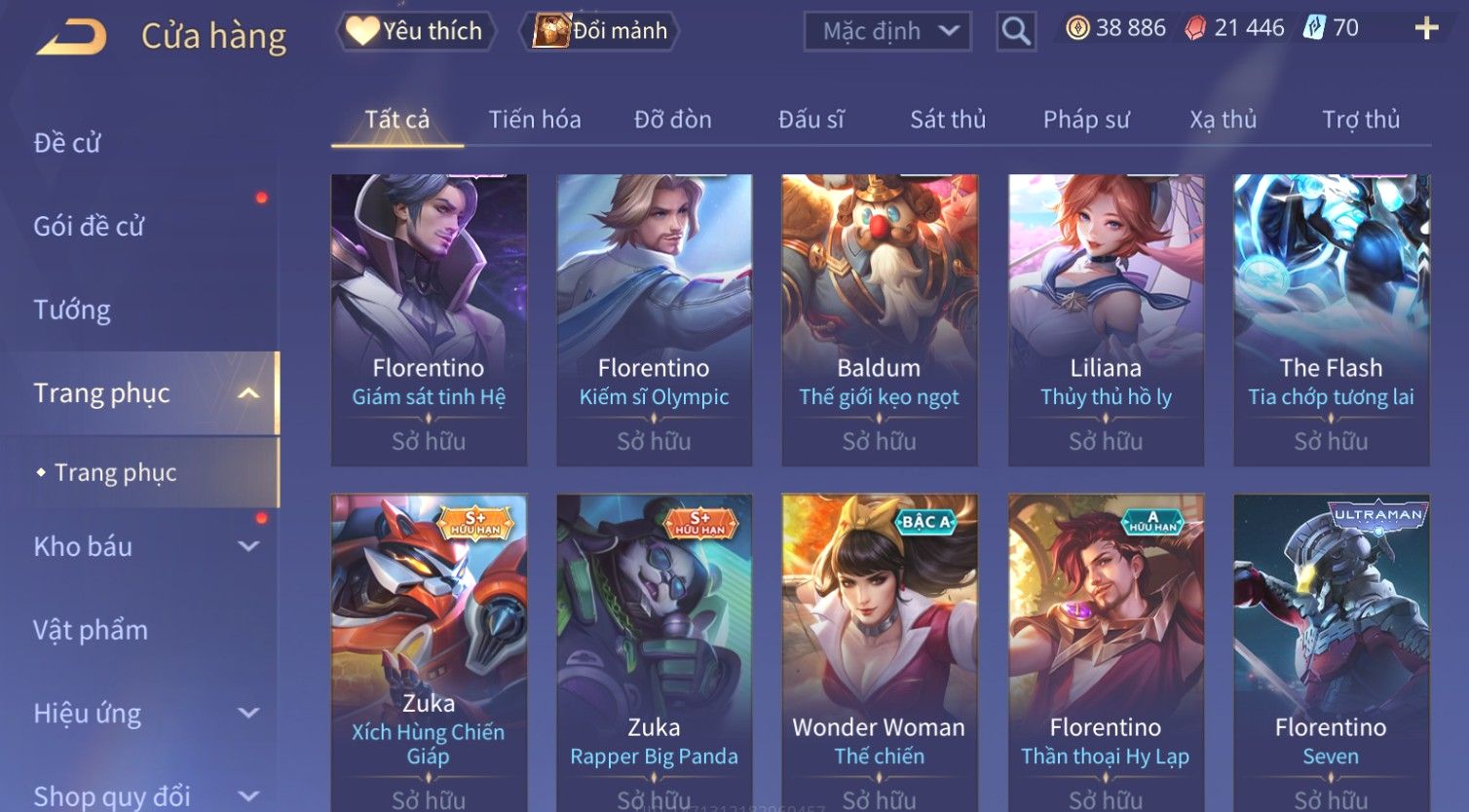Screen dimensions: 1469x812
Task: Expand the Hiệu ứng sidebar section
Action: 249,714
